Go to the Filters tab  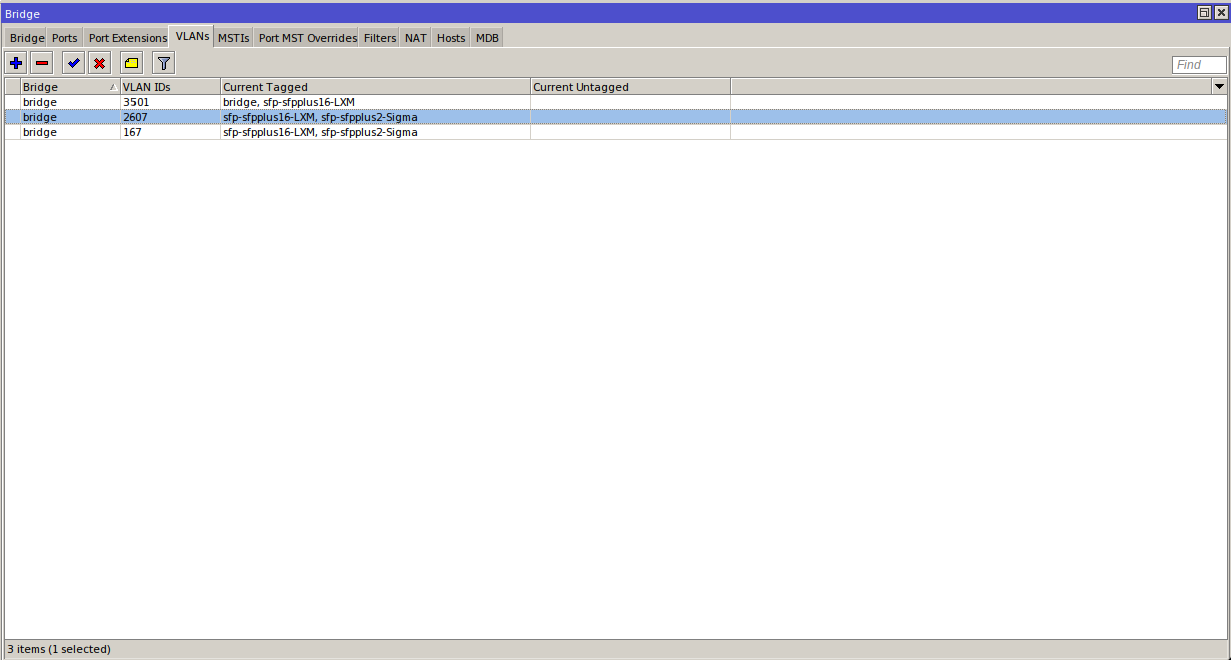point(380,38)
